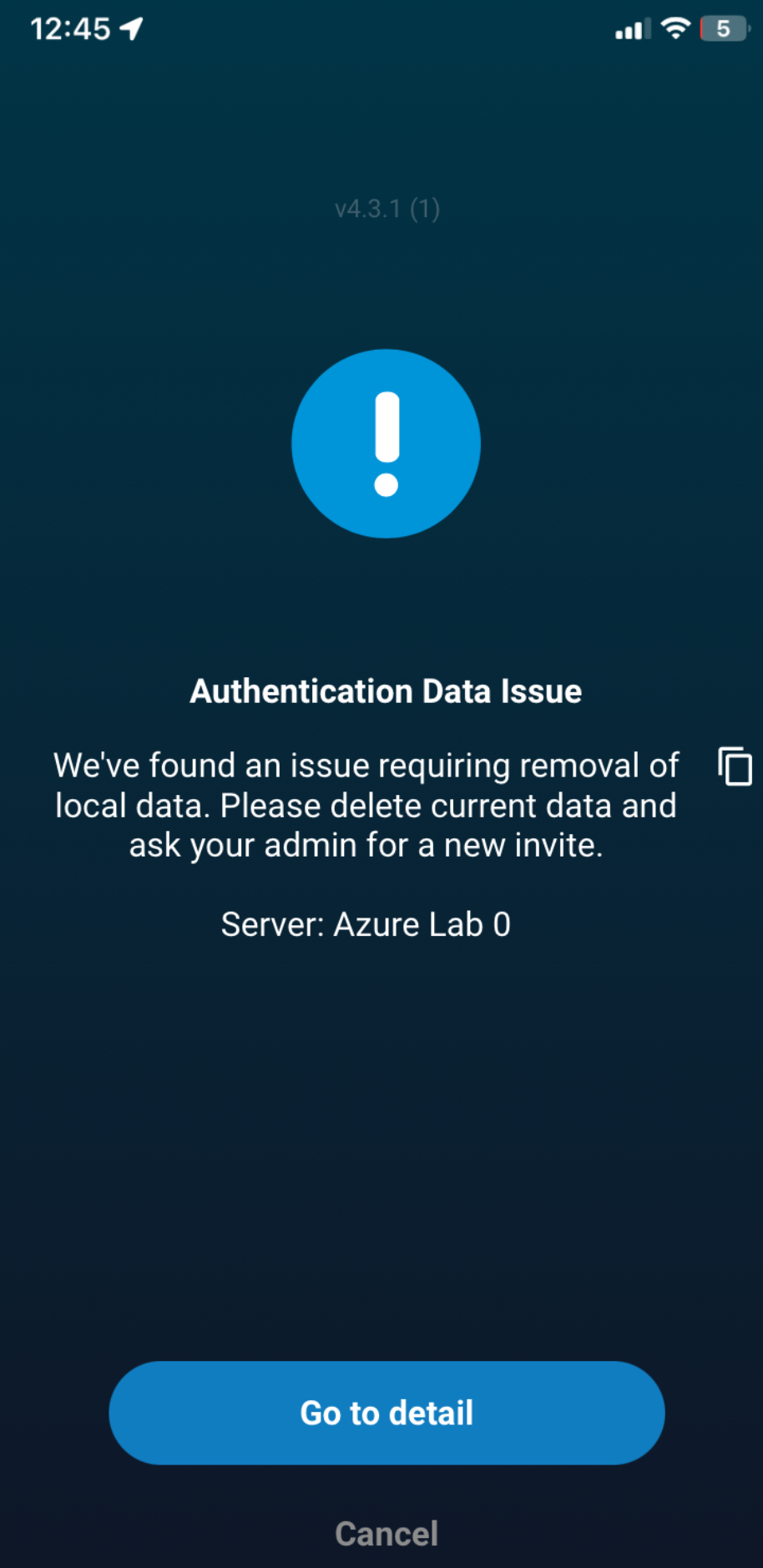Tap the location arrow icon beside the clock

point(131,28)
